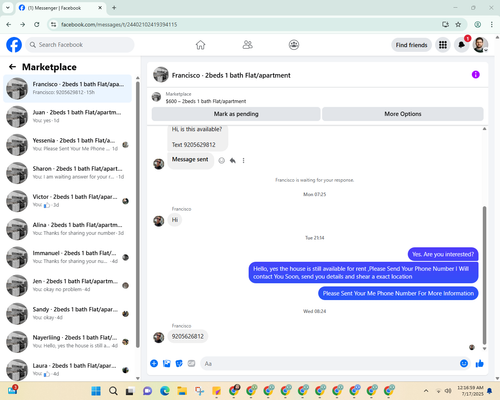The image size is (500, 400).
Task: Click the Francisco chat header name
Action: tap(231, 75)
